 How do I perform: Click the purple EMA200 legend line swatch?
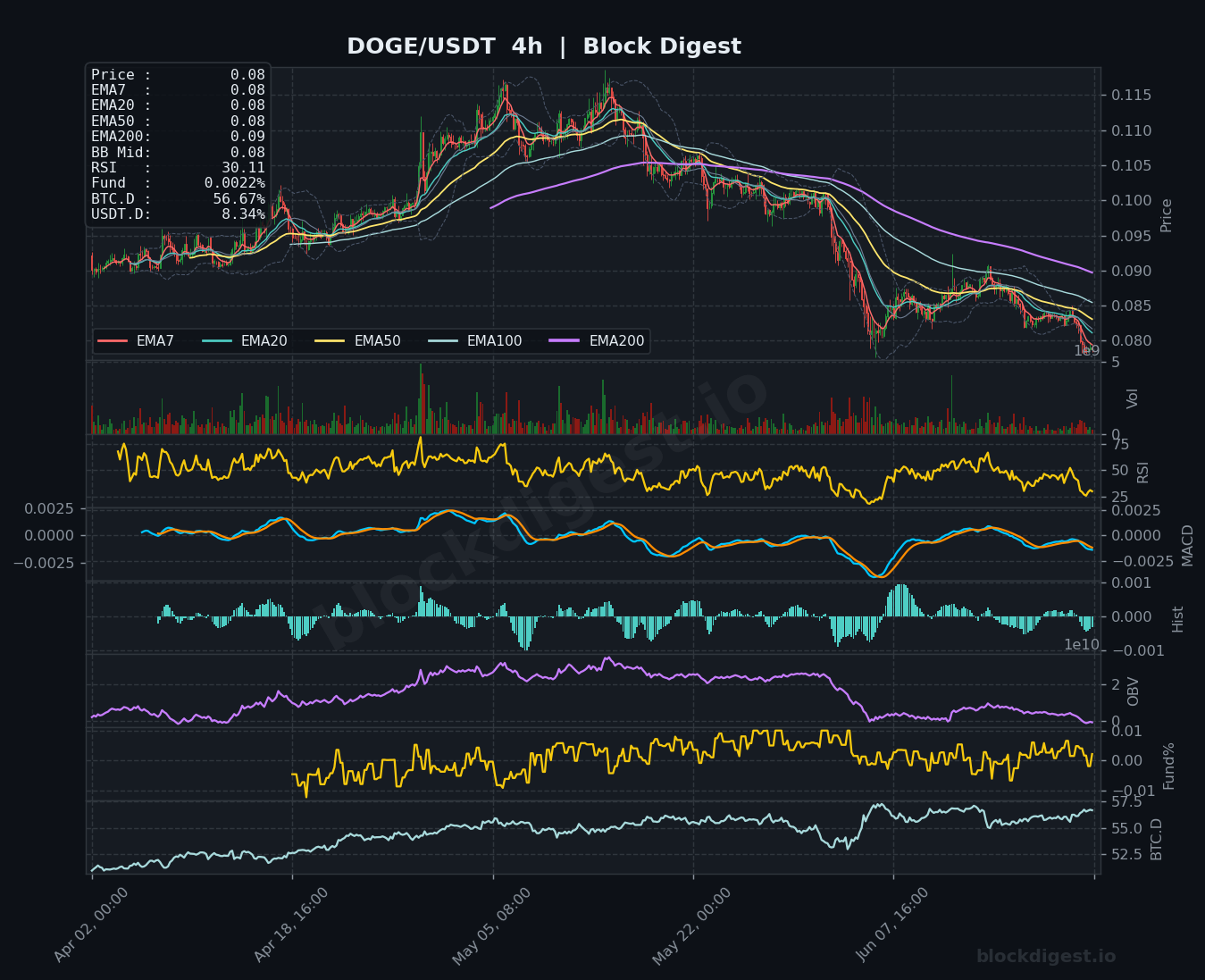pos(565,341)
